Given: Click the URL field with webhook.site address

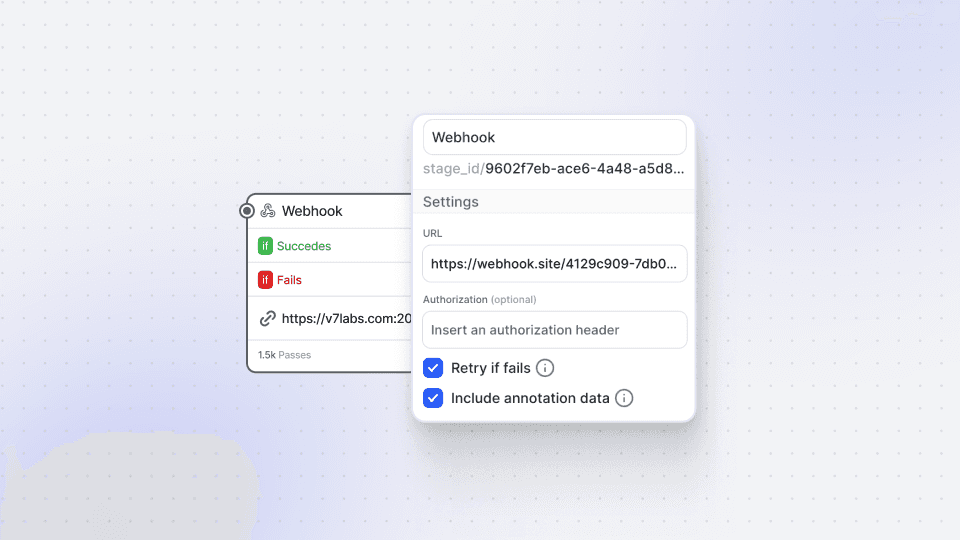Looking at the screenshot, I should point(555,264).
